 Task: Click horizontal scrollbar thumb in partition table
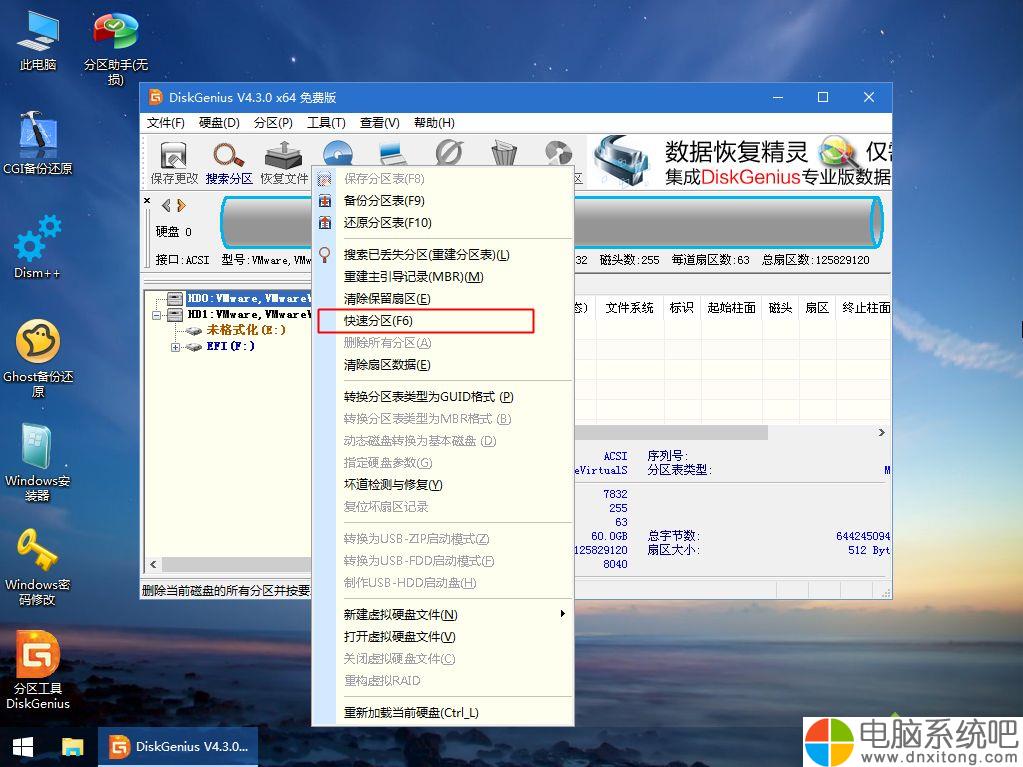point(671,432)
